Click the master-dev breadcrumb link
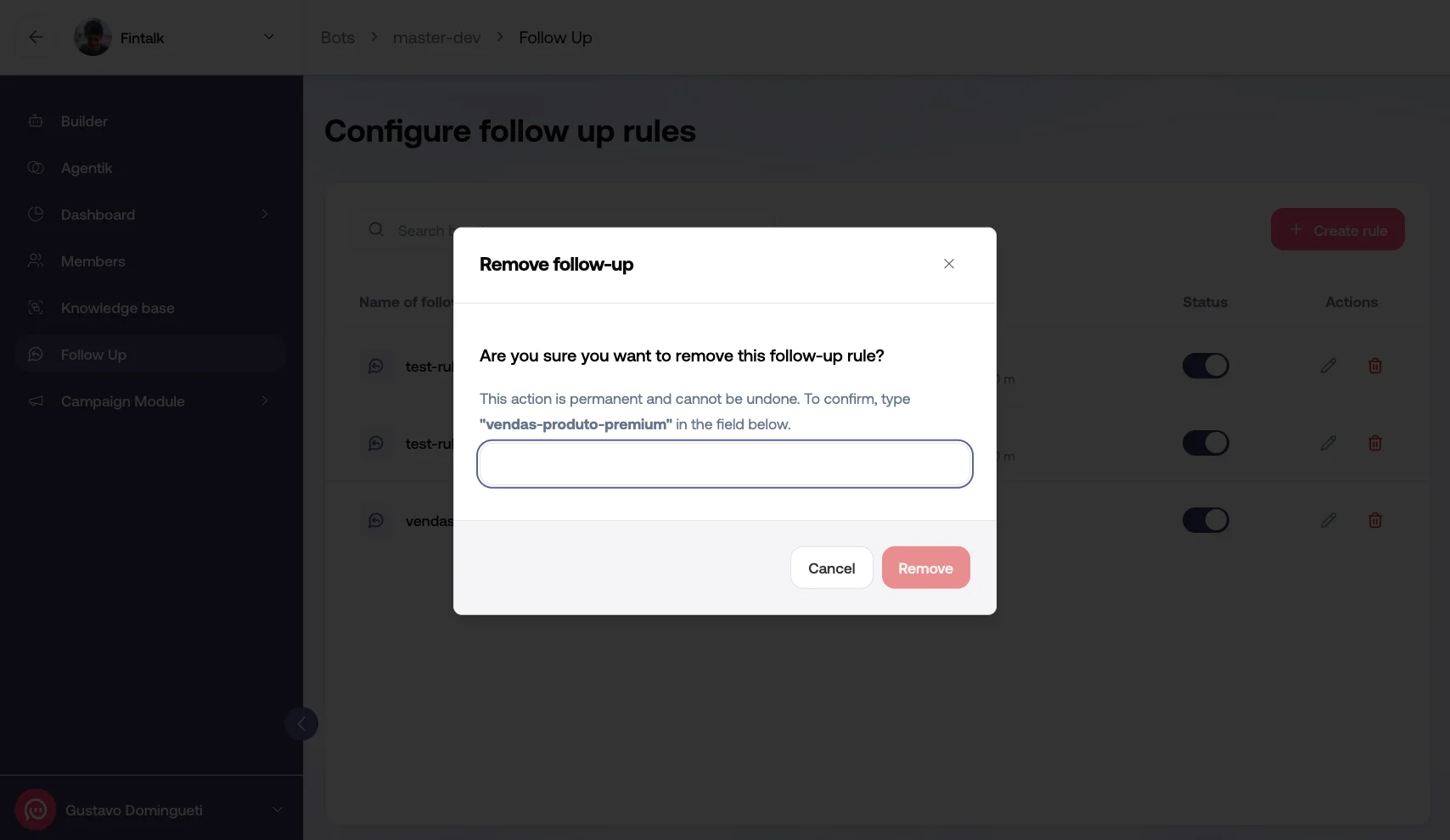The image size is (1450, 840). pyautogui.click(x=436, y=37)
